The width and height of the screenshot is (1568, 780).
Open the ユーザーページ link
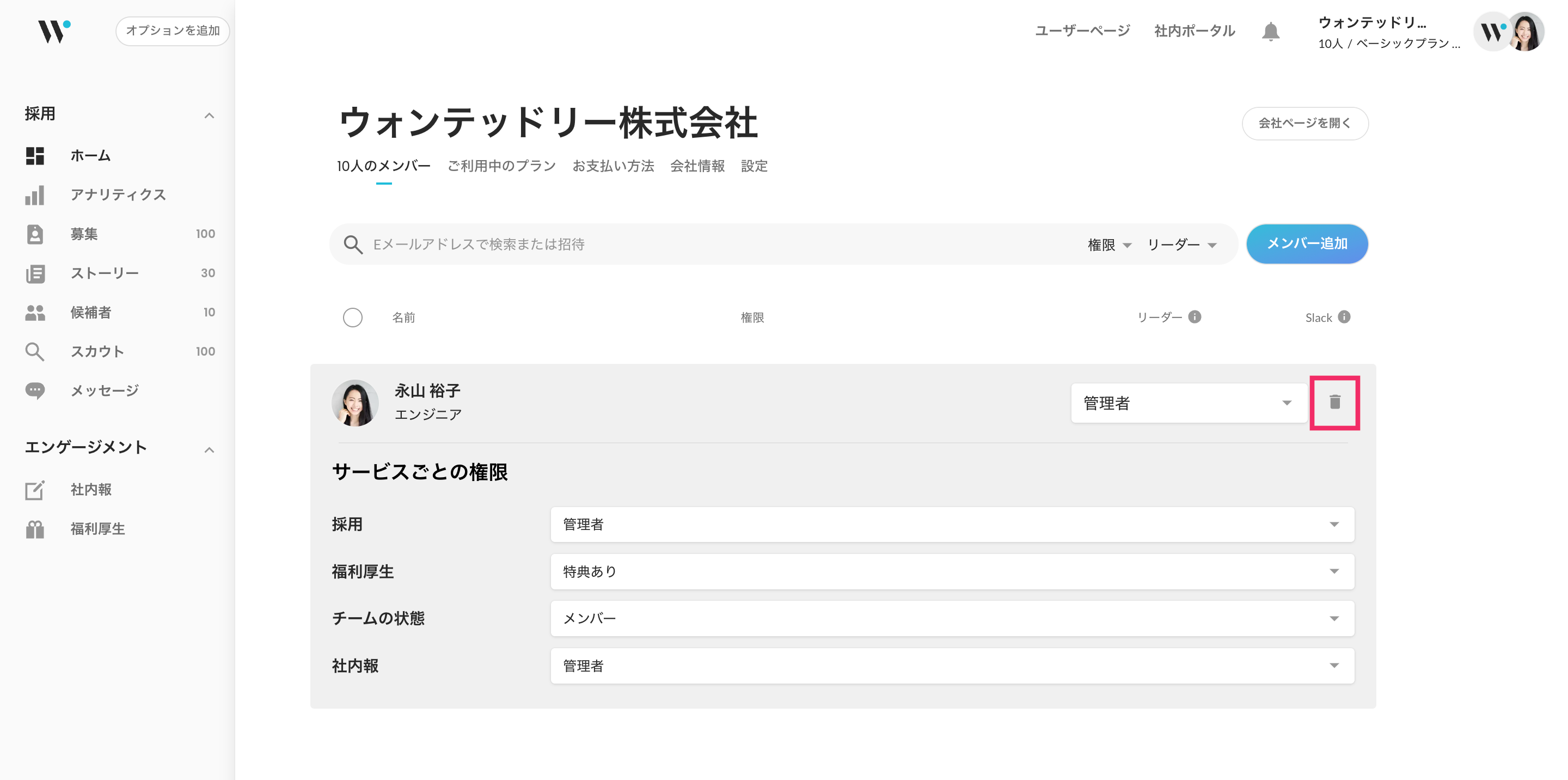click(x=1082, y=31)
